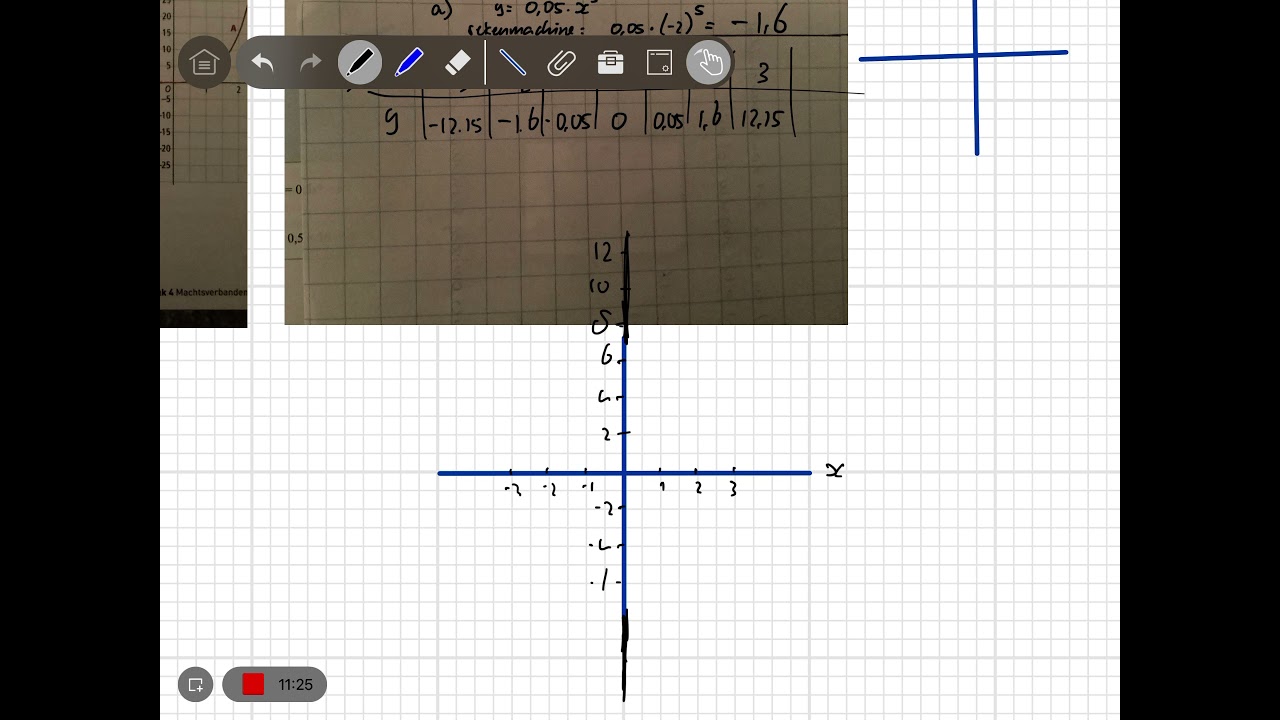Screen dimensions: 1280x720
Task: Select the notebook photo with the value table
Action: point(566,162)
